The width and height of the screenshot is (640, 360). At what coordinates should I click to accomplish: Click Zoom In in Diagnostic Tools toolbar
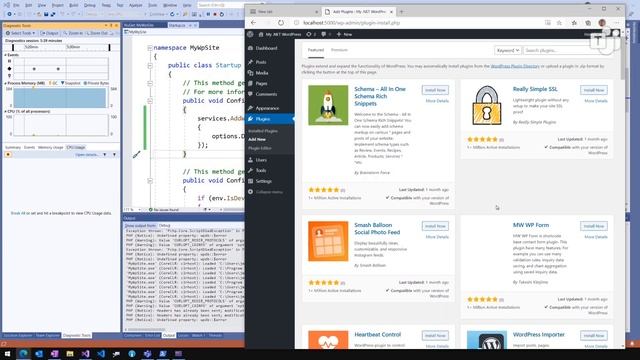pyautogui.click(x=73, y=33)
